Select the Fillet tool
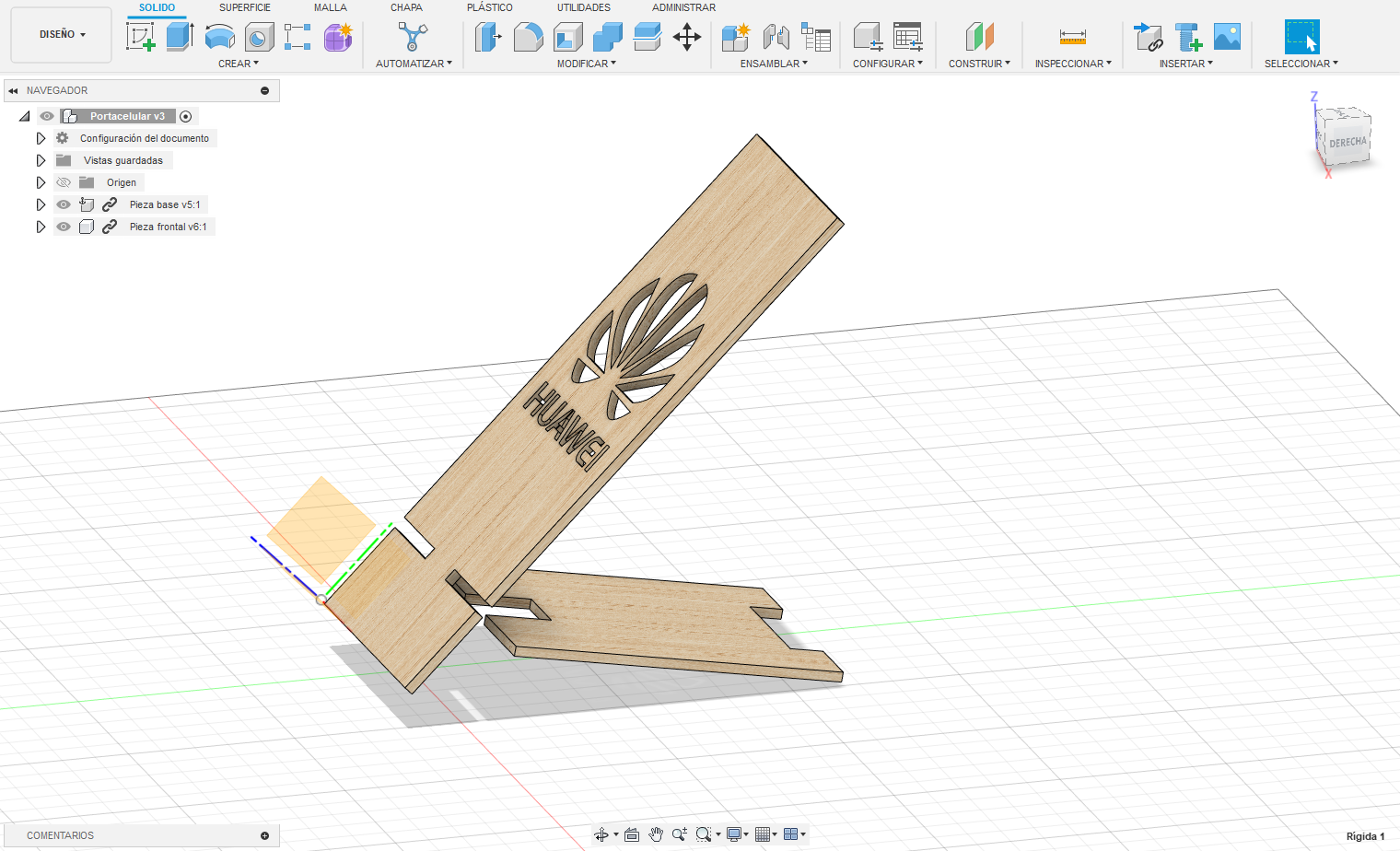 pos(528,37)
